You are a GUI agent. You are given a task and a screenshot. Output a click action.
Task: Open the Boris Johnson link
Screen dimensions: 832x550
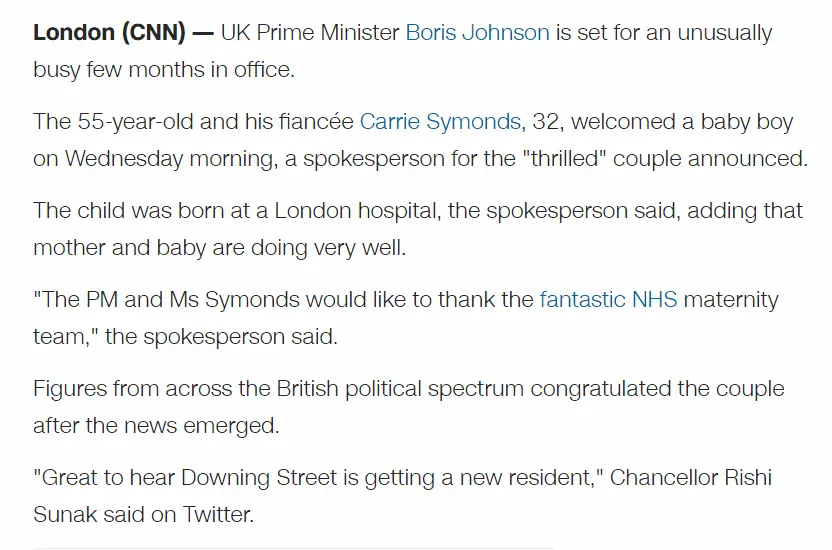[477, 32]
